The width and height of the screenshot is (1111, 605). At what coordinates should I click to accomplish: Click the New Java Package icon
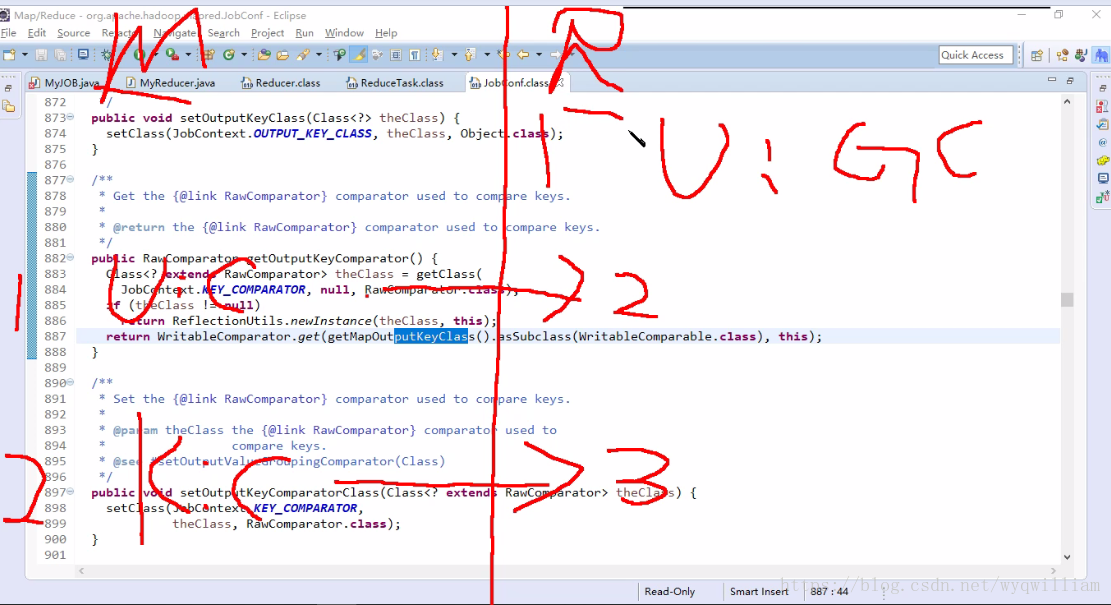[208, 55]
